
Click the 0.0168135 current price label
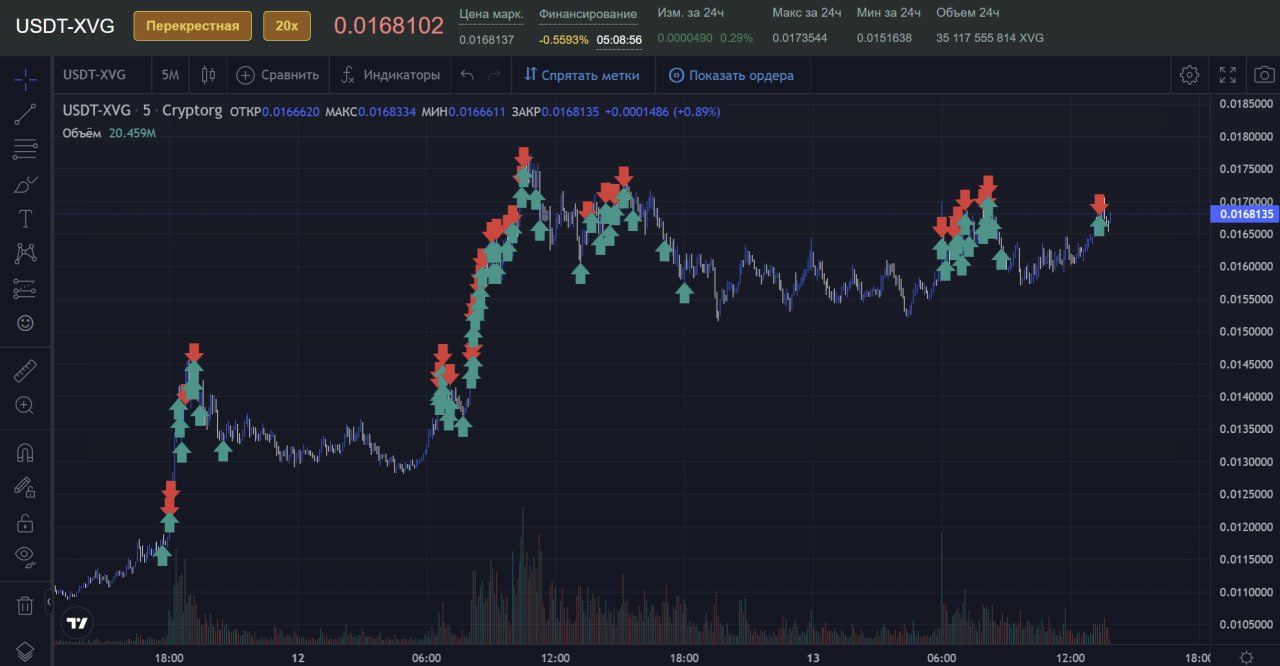click(1244, 214)
